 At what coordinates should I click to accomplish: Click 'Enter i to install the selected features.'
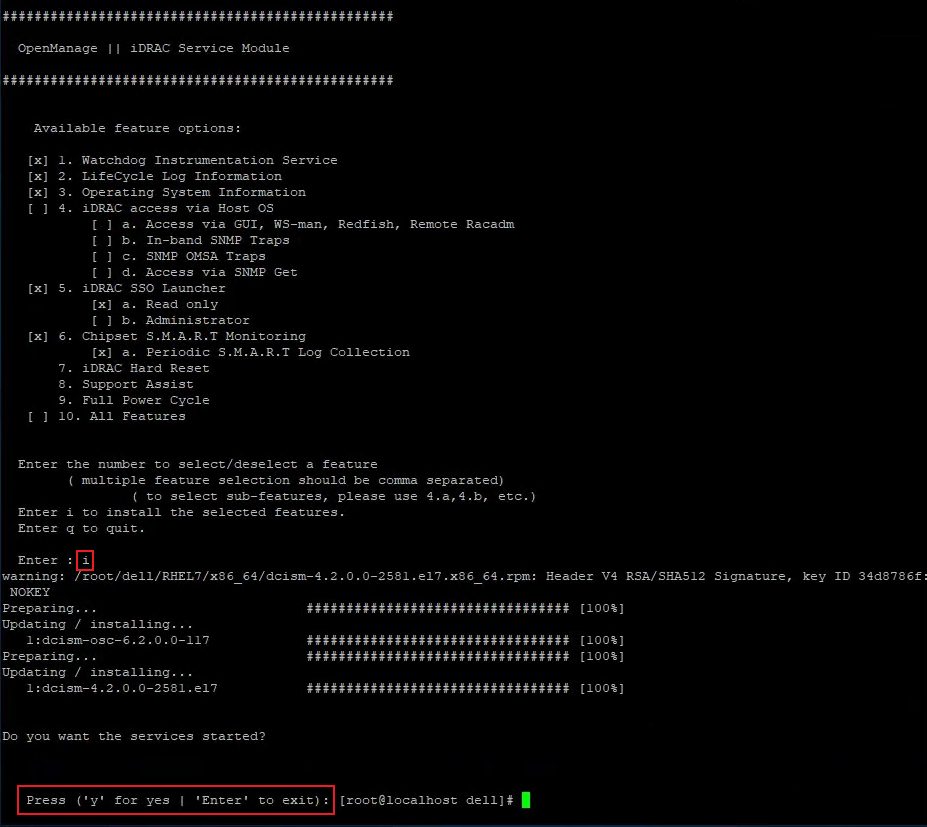181,512
